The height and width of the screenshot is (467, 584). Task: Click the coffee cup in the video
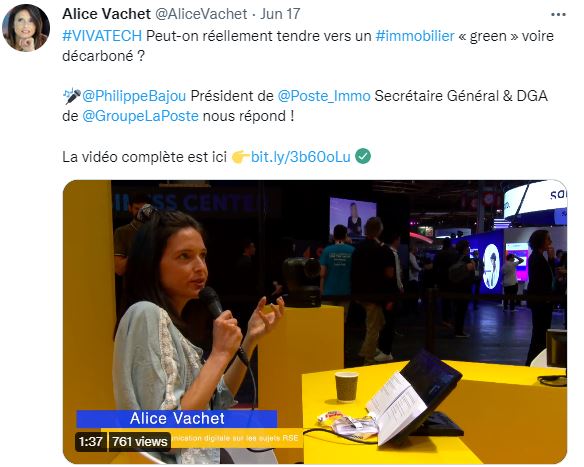(x=347, y=387)
